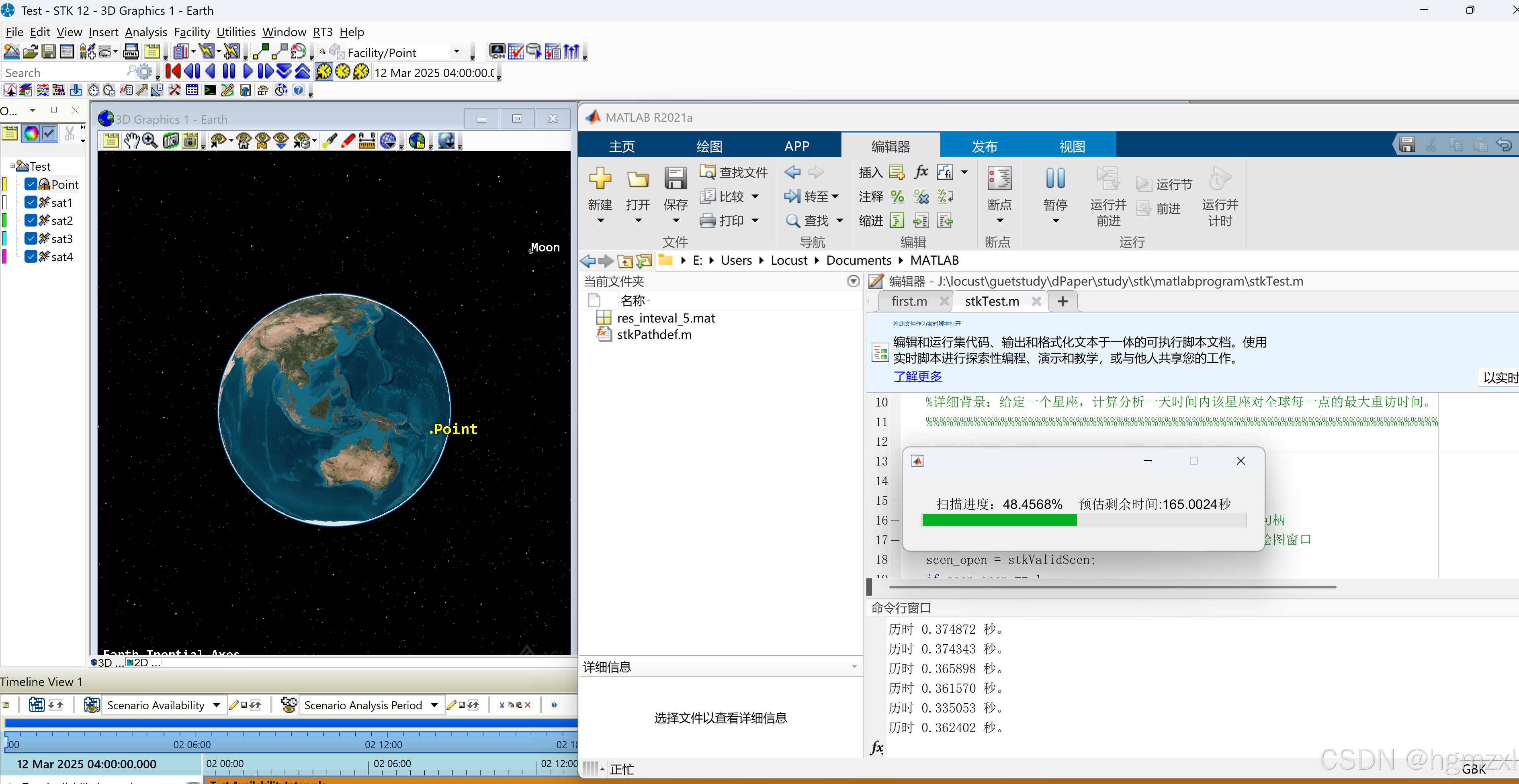Image resolution: width=1519 pixels, height=784 pixels.
Task: Toggle the checkmark icon in Object Browser toolbar
Action: click(49, 133)
